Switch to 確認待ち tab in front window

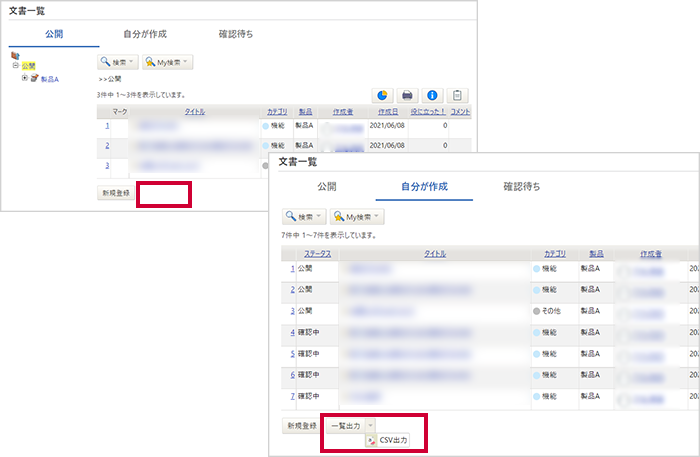(522, 187)
